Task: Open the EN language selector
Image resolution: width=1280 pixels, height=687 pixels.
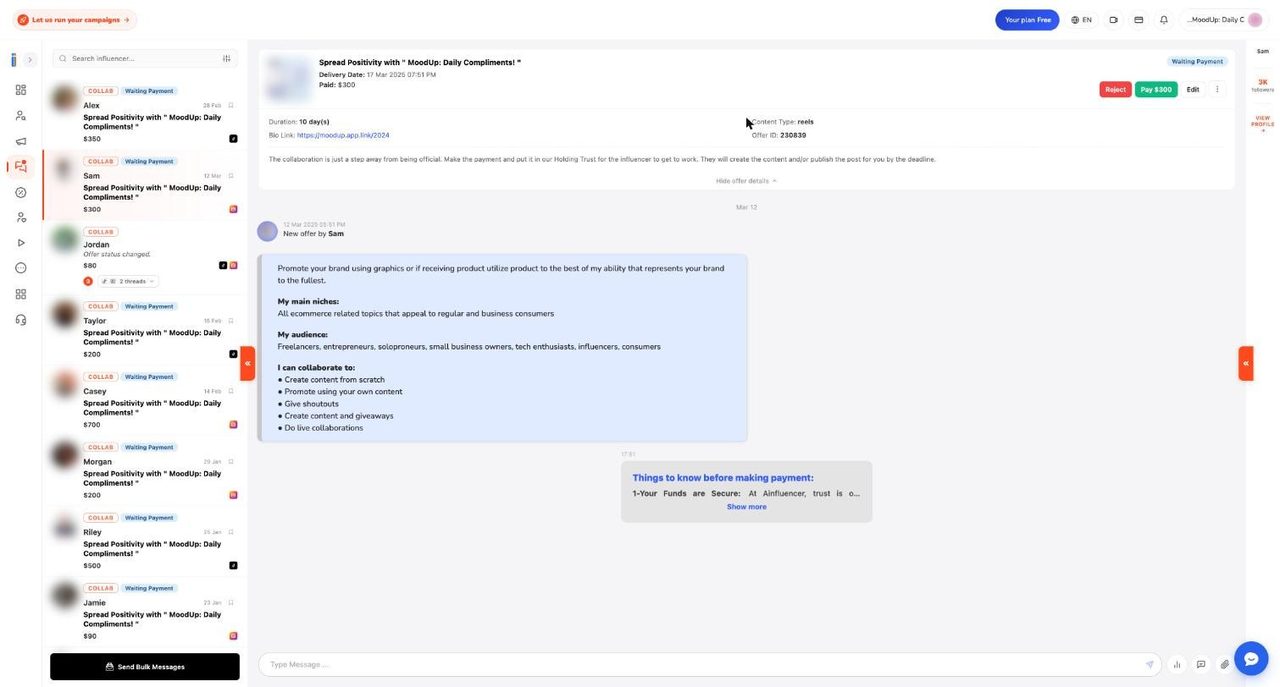Action: click(1081, 19)
